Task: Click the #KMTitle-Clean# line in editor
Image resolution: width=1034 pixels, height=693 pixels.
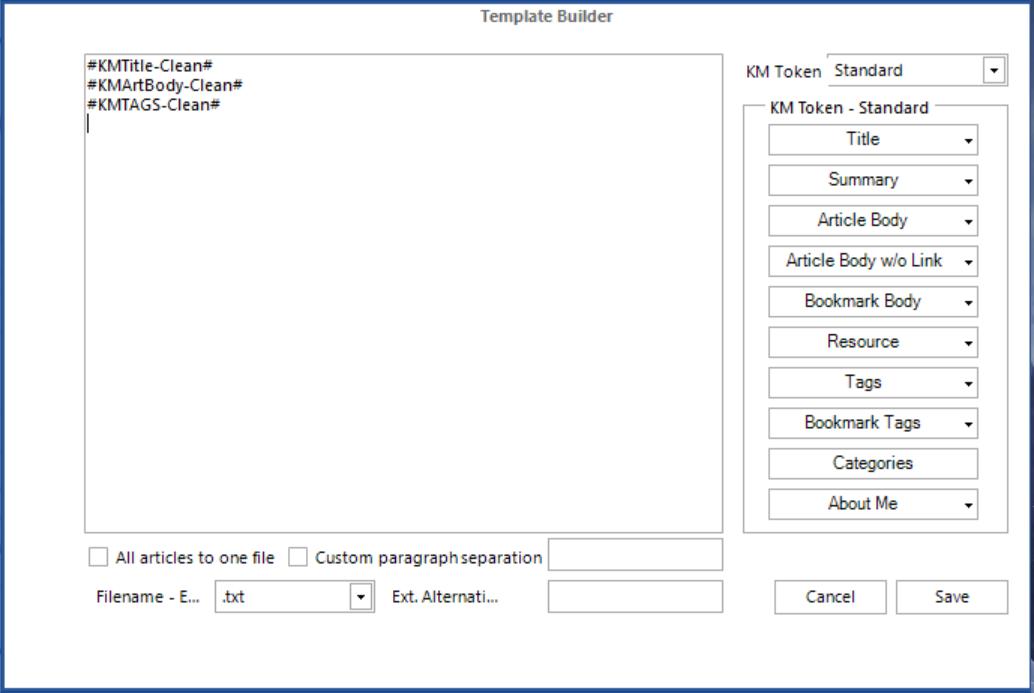Action: (149, 68)
